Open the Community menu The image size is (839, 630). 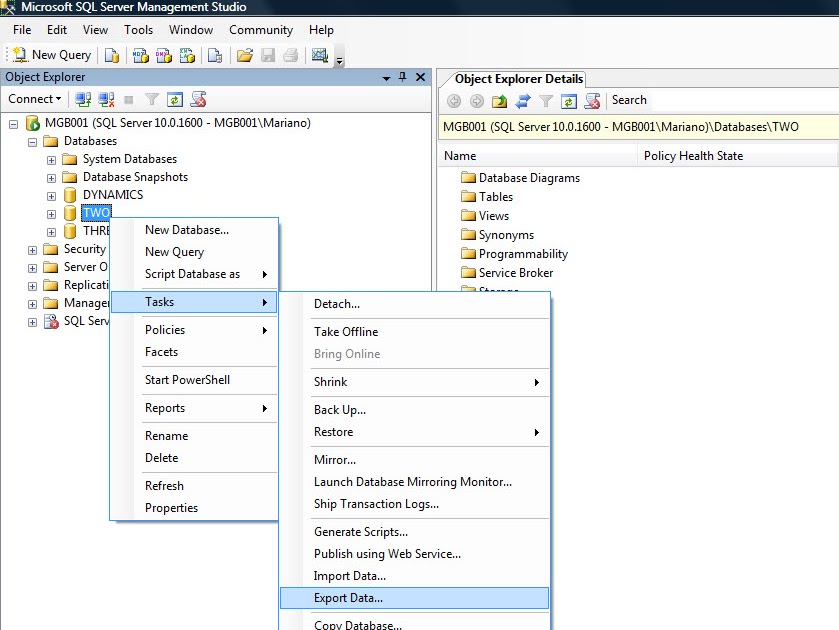tap(261, 30)
